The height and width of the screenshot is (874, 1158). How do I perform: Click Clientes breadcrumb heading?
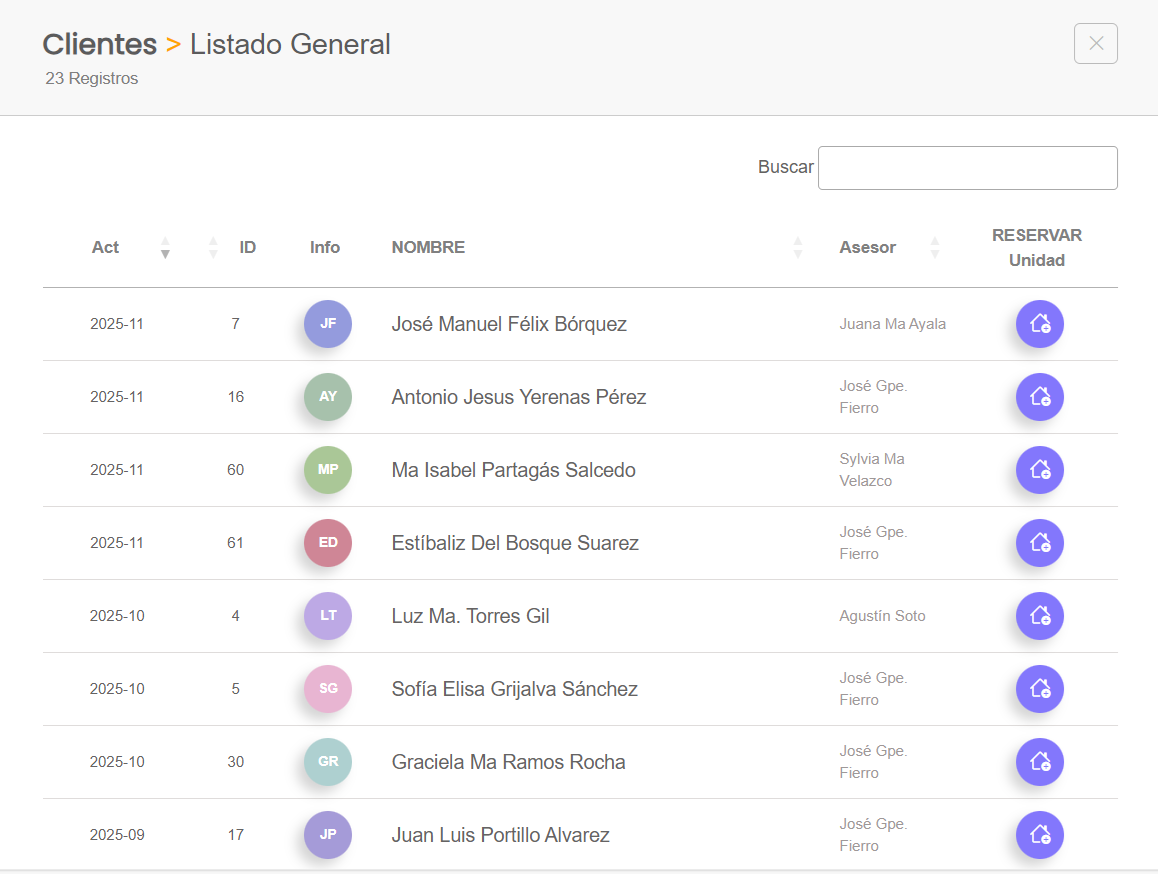(x=99, y=44)
